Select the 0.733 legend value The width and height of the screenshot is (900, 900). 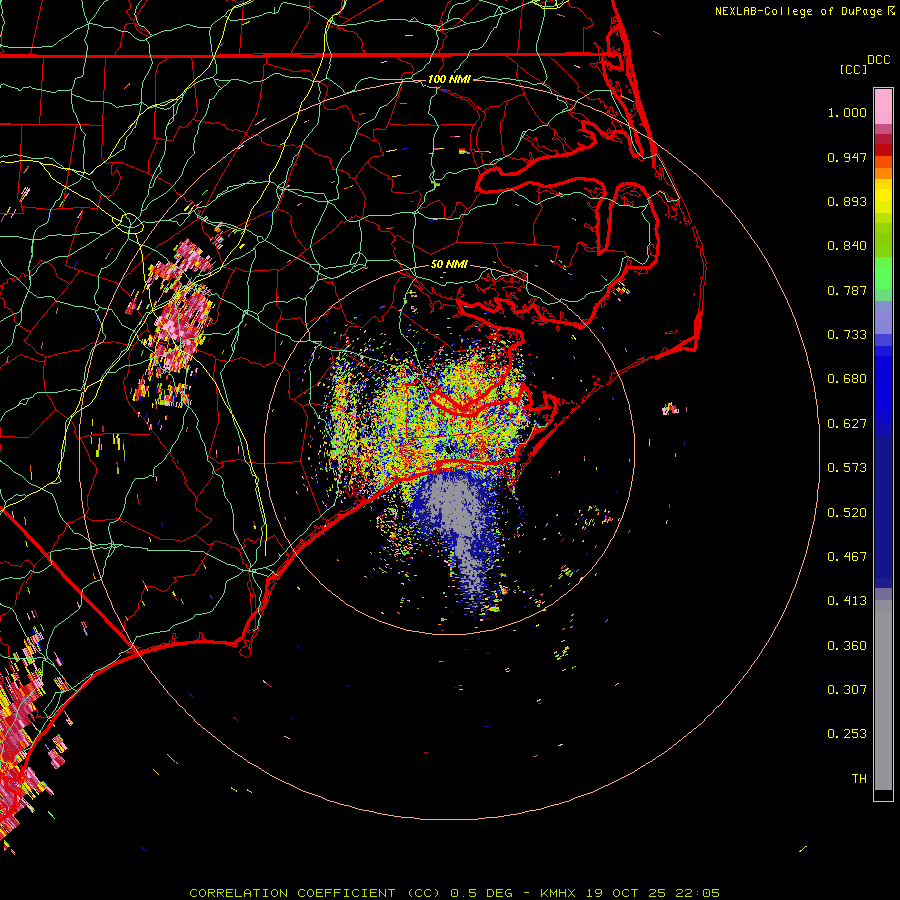847,335
